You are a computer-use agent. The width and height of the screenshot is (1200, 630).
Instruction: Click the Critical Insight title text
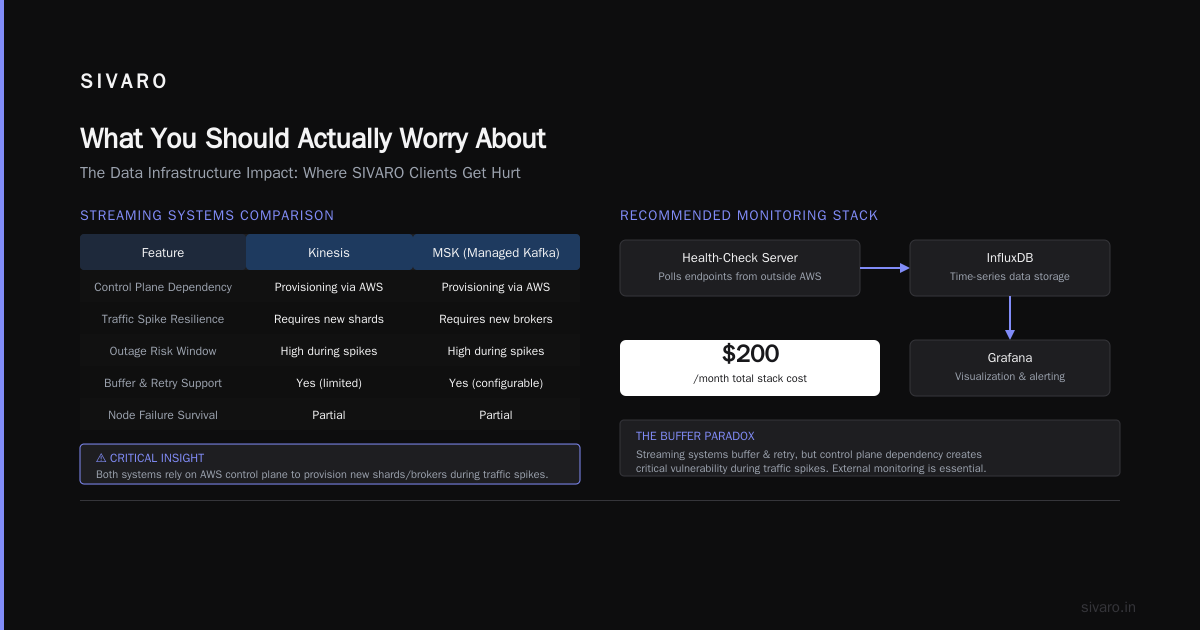(157, 458)
